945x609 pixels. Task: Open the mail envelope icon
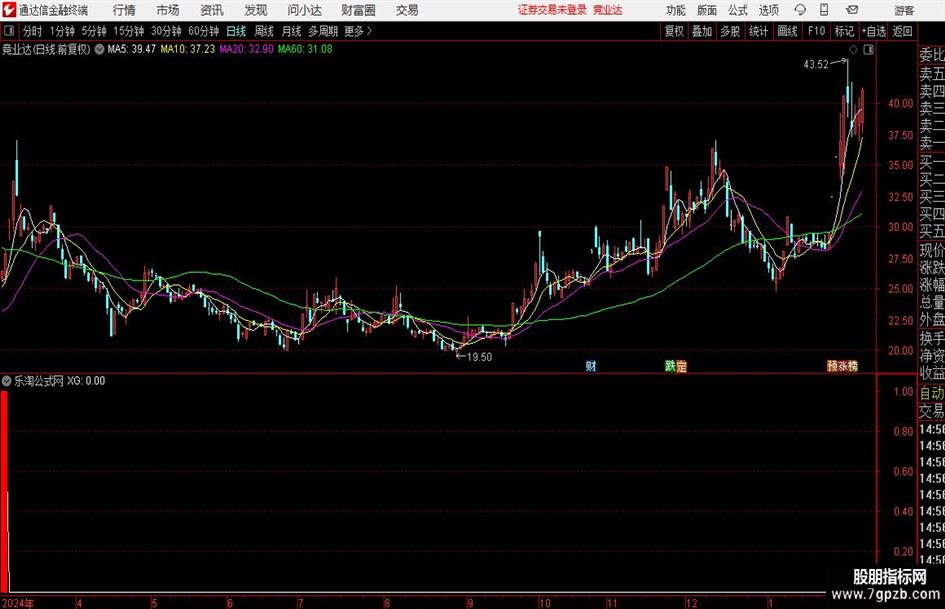852,10
